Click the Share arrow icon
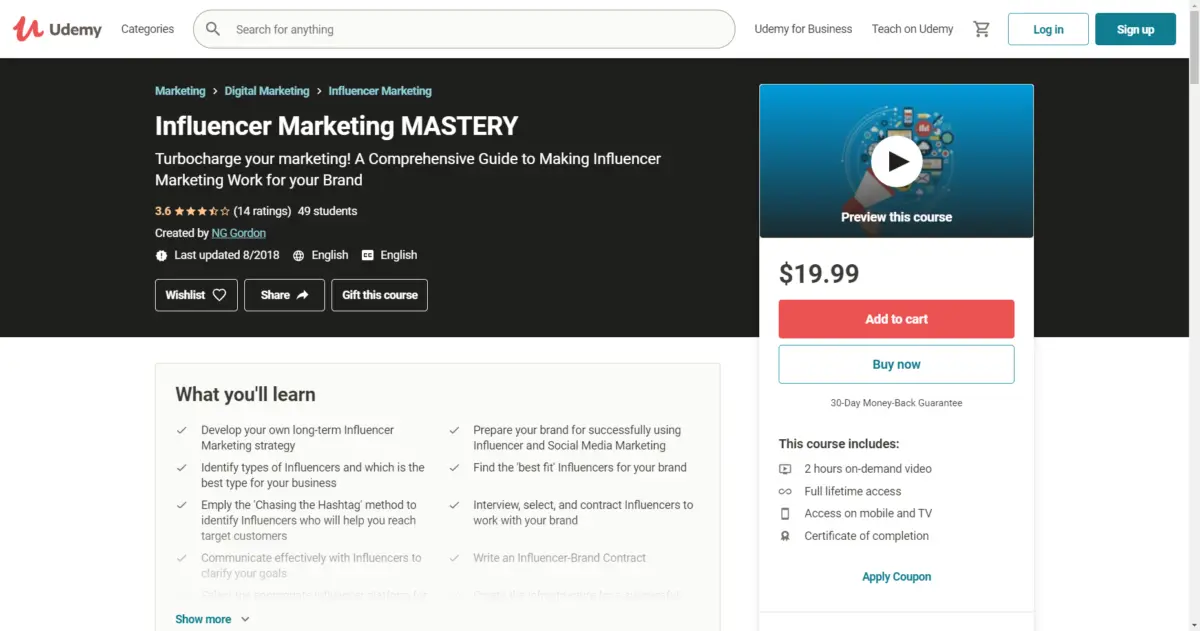The height and width of the screenshot is (631, 1200). pos(303,295)
